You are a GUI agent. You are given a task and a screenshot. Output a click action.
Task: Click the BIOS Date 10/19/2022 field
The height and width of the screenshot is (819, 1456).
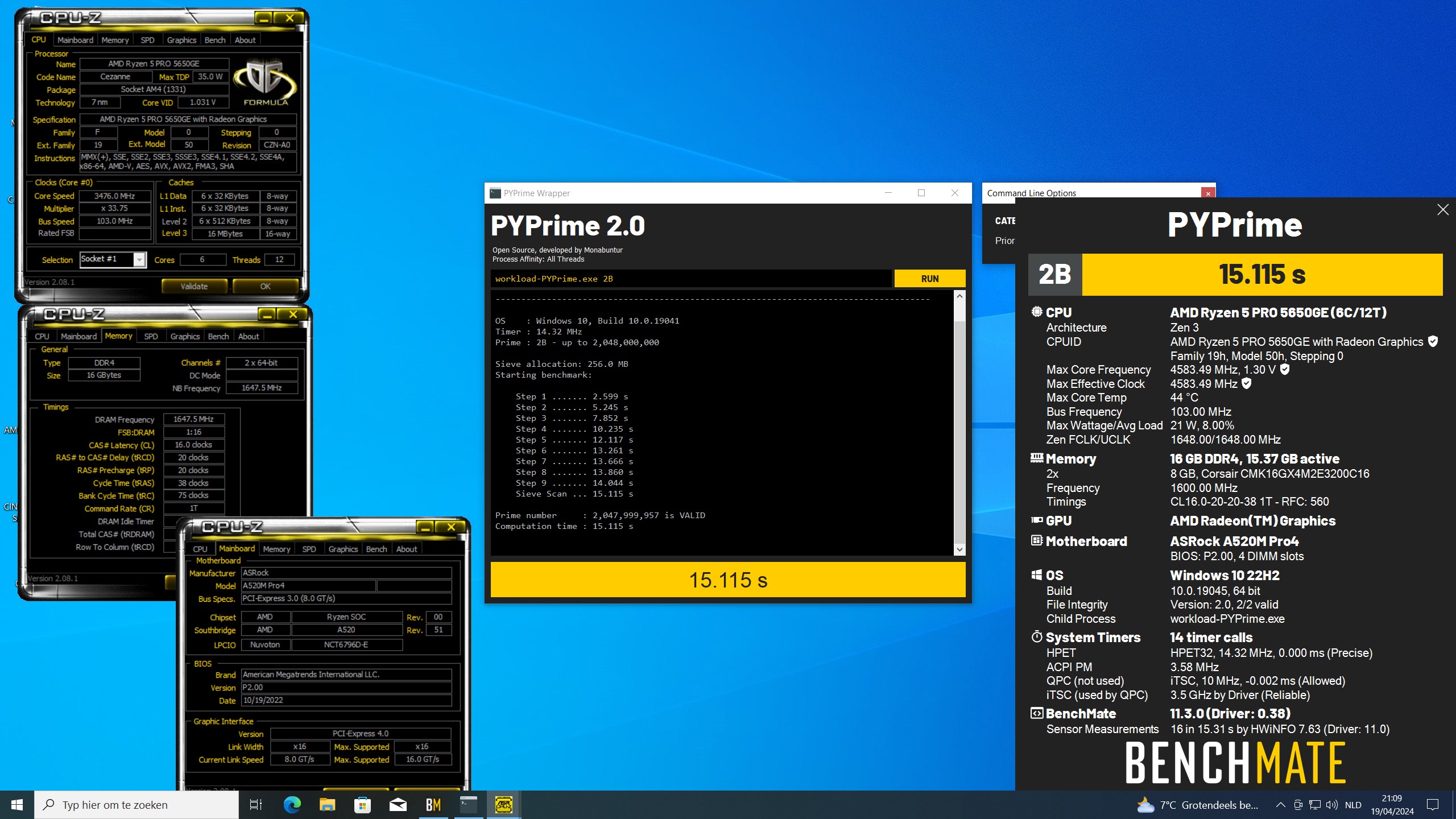point(346,700)
